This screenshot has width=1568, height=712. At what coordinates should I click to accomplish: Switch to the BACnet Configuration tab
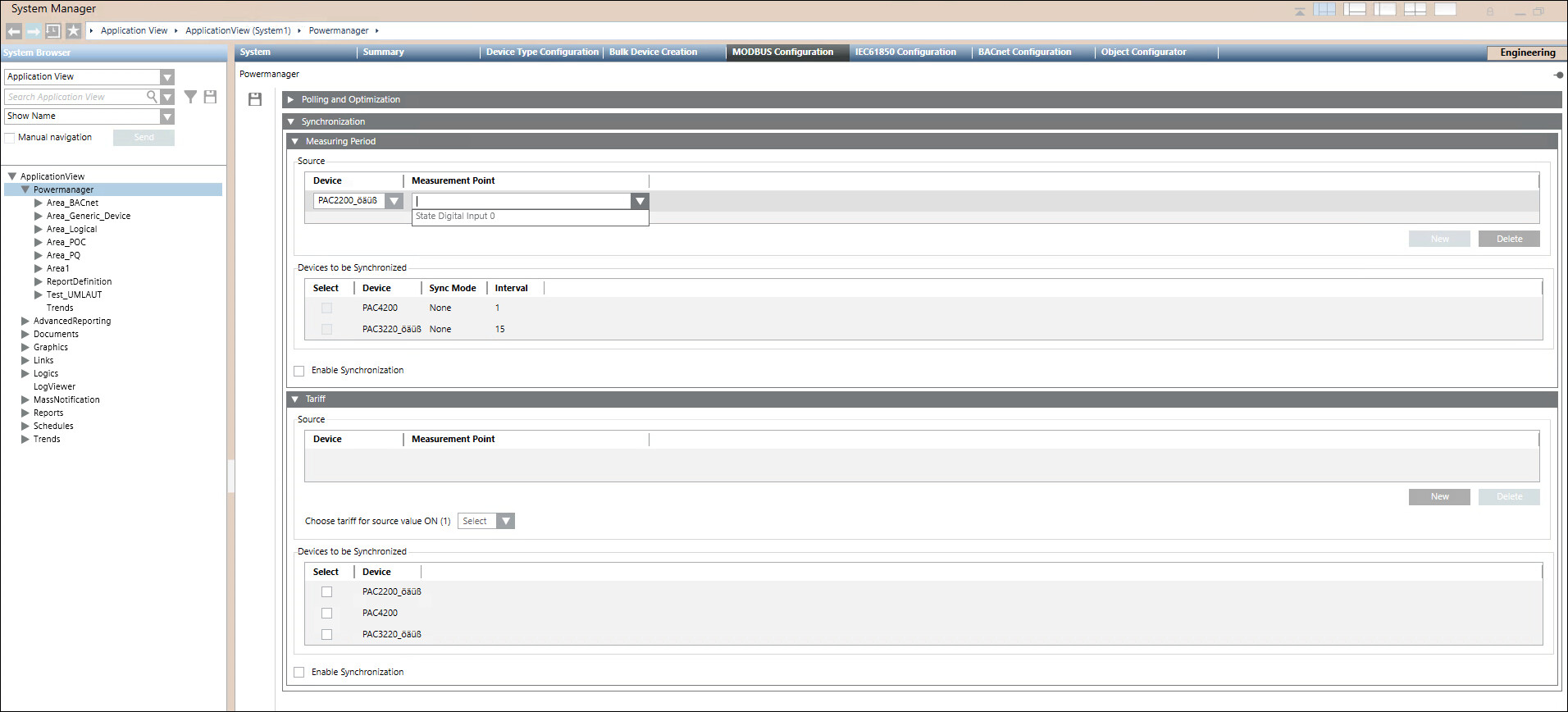coord(1024,52)
